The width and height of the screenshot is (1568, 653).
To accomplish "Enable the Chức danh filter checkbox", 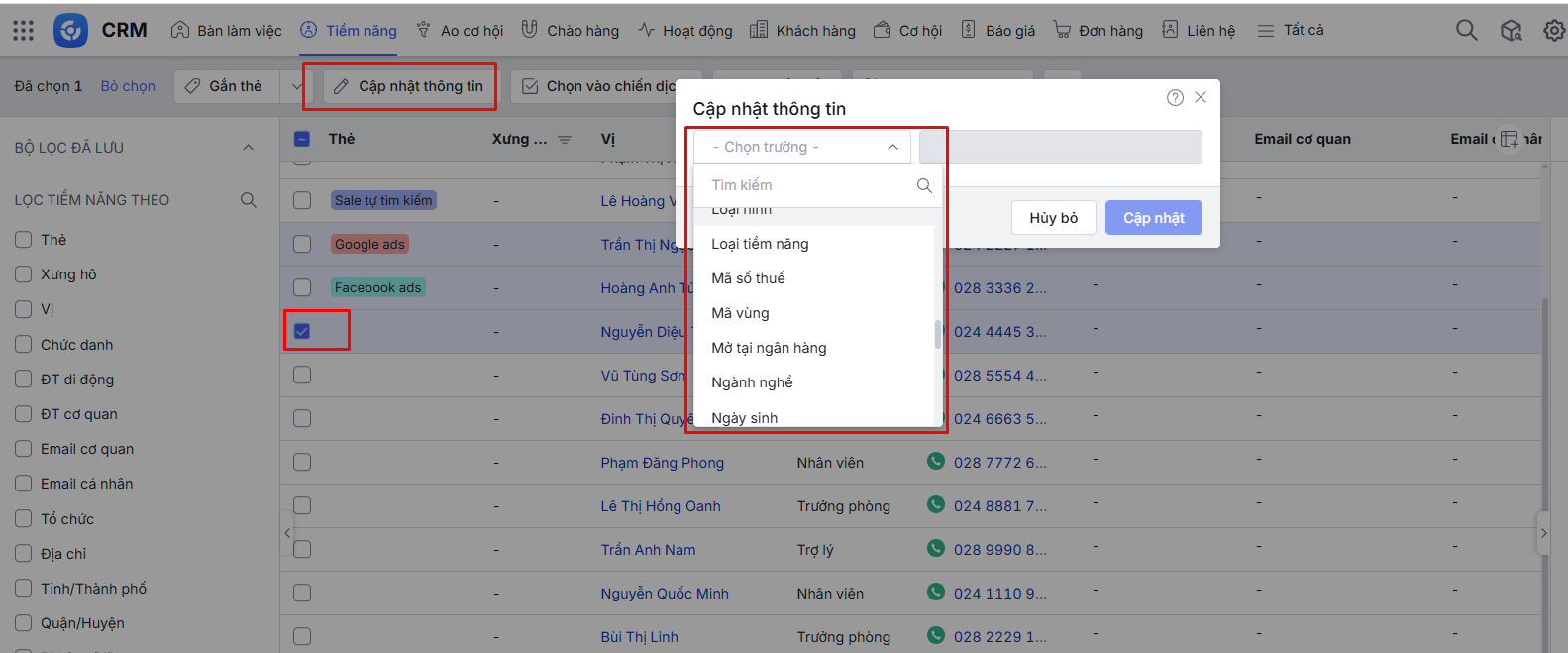I will tap(24, 345).
